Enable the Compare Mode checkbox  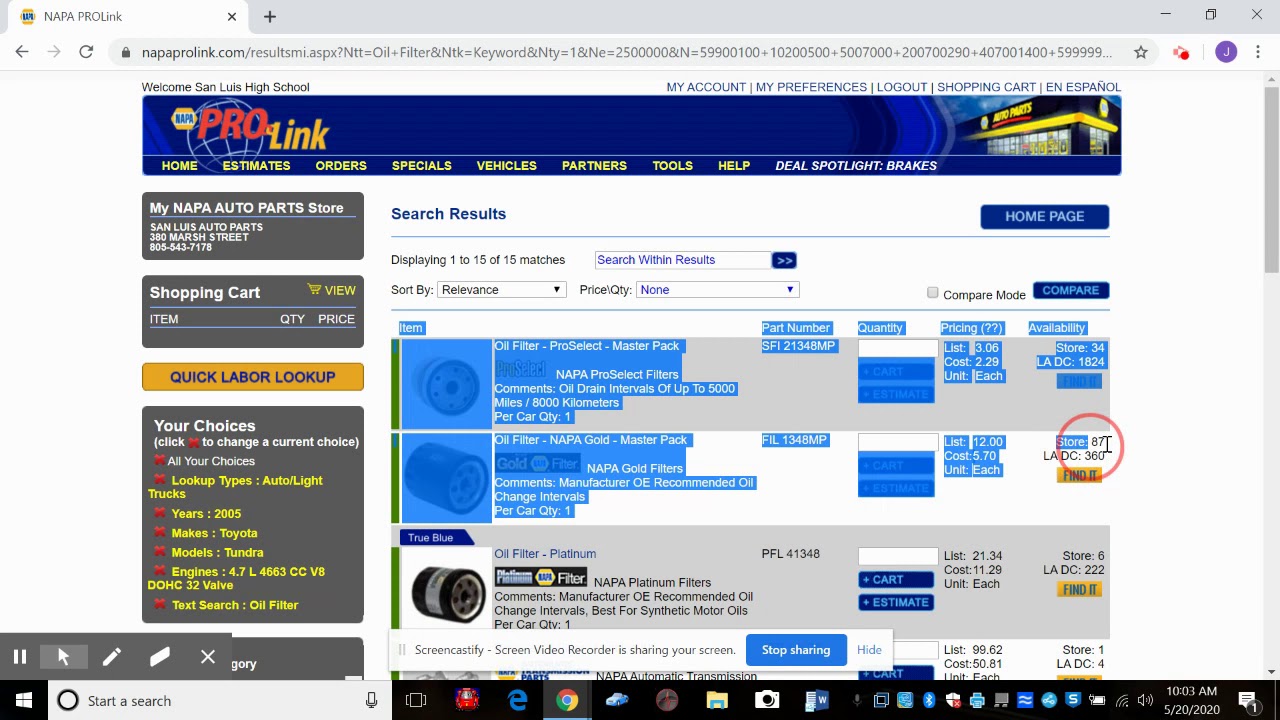click(x=932, y=293)
